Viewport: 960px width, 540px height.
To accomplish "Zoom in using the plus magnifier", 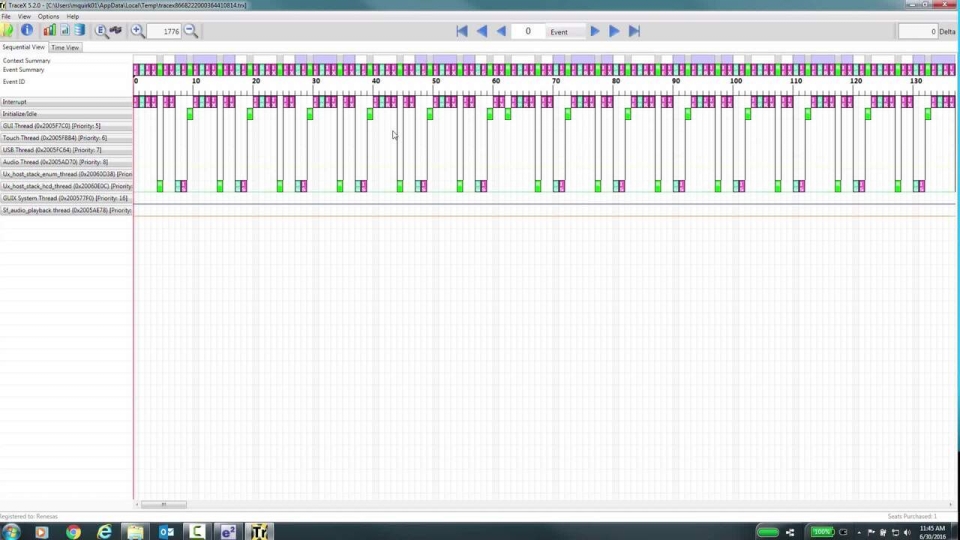I will [138, 31].
